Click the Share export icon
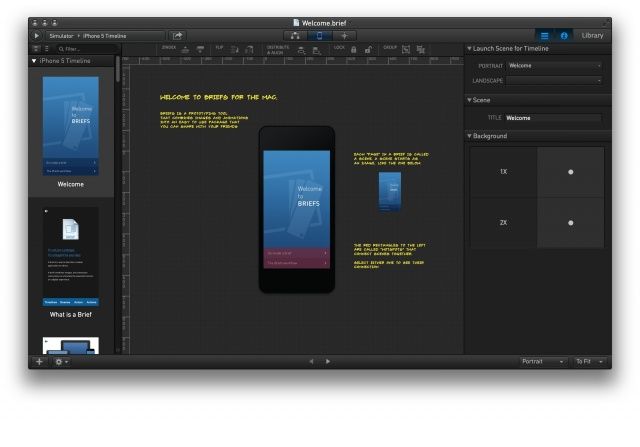 (x=177, y=35)
